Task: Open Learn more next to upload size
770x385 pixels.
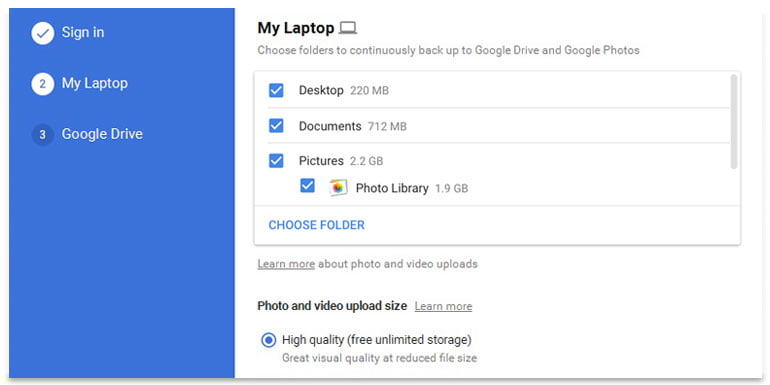Action: [443, 306]
